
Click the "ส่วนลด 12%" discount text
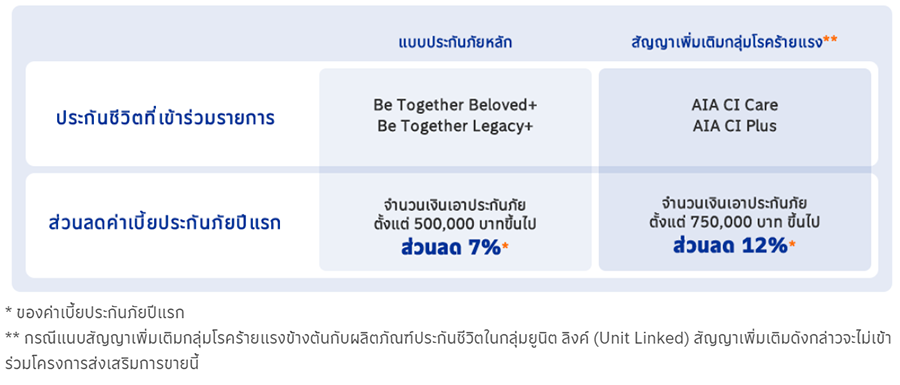(730, 246)
